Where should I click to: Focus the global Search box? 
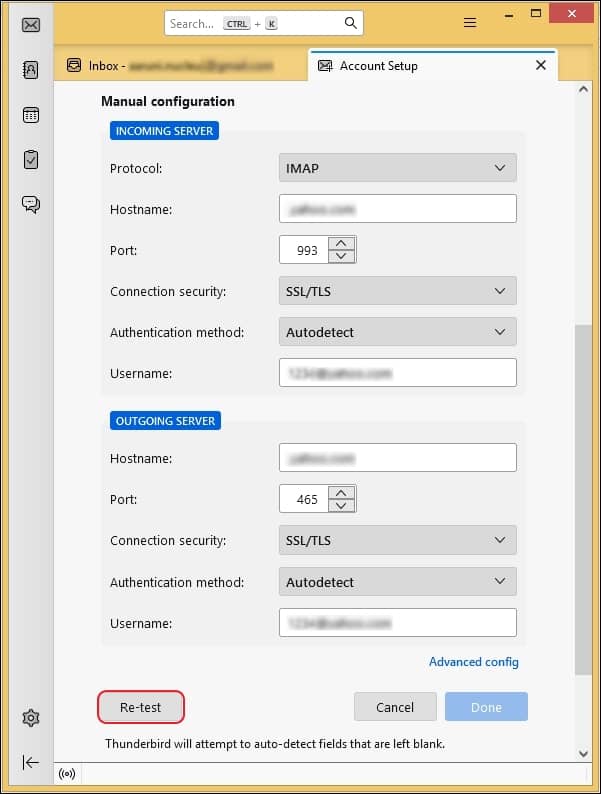[264, 23]
